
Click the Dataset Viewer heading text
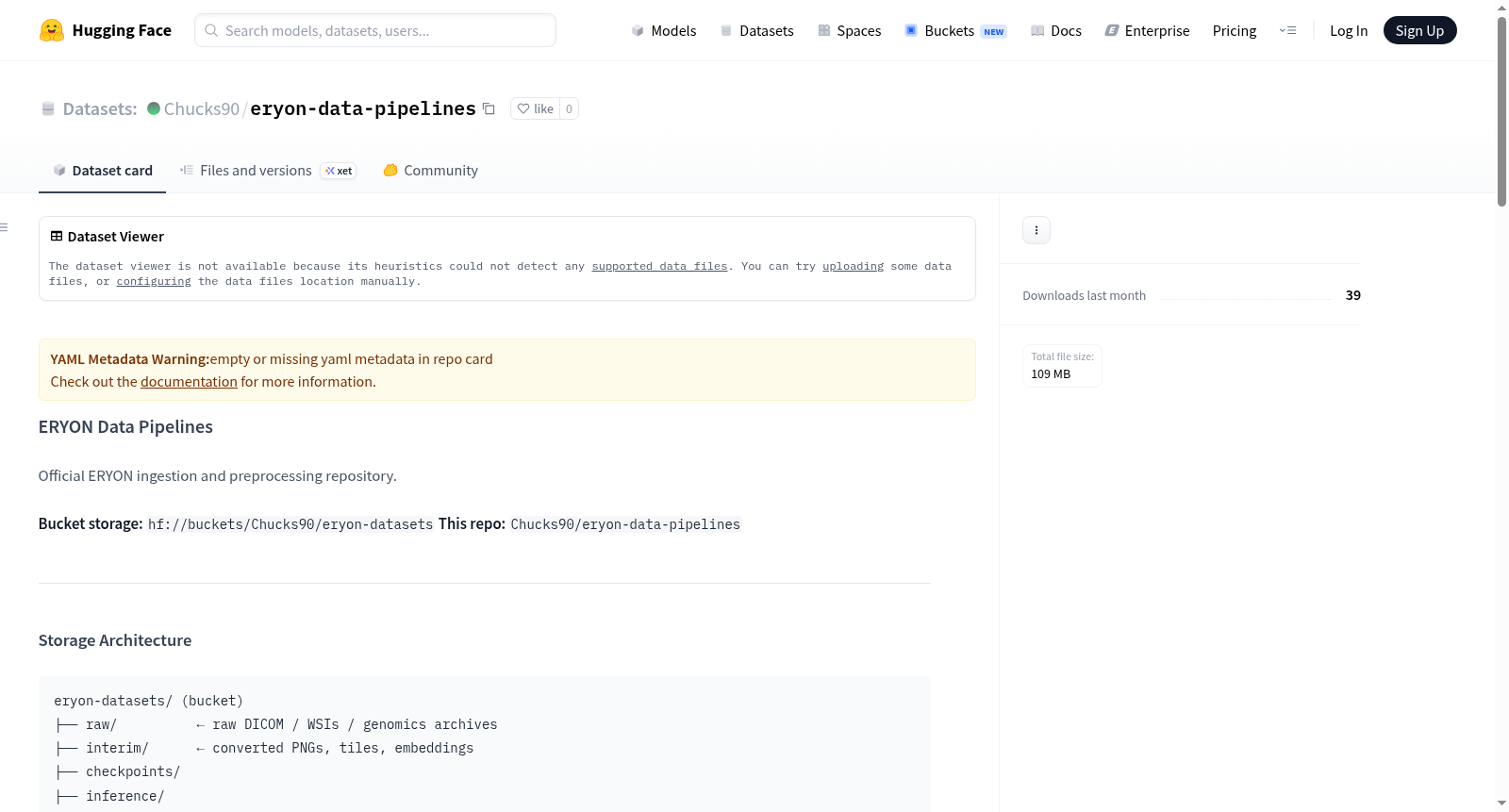[116, 237]
